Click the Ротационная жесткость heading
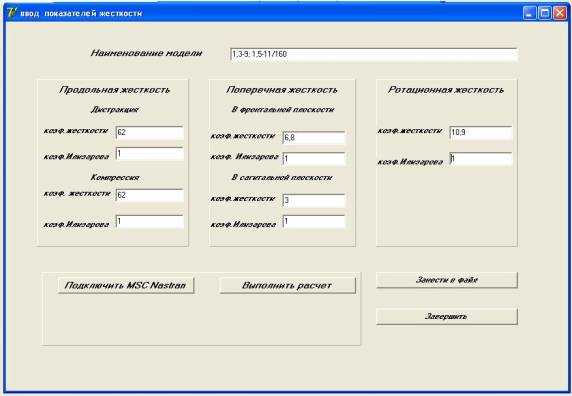 (446, 90)
